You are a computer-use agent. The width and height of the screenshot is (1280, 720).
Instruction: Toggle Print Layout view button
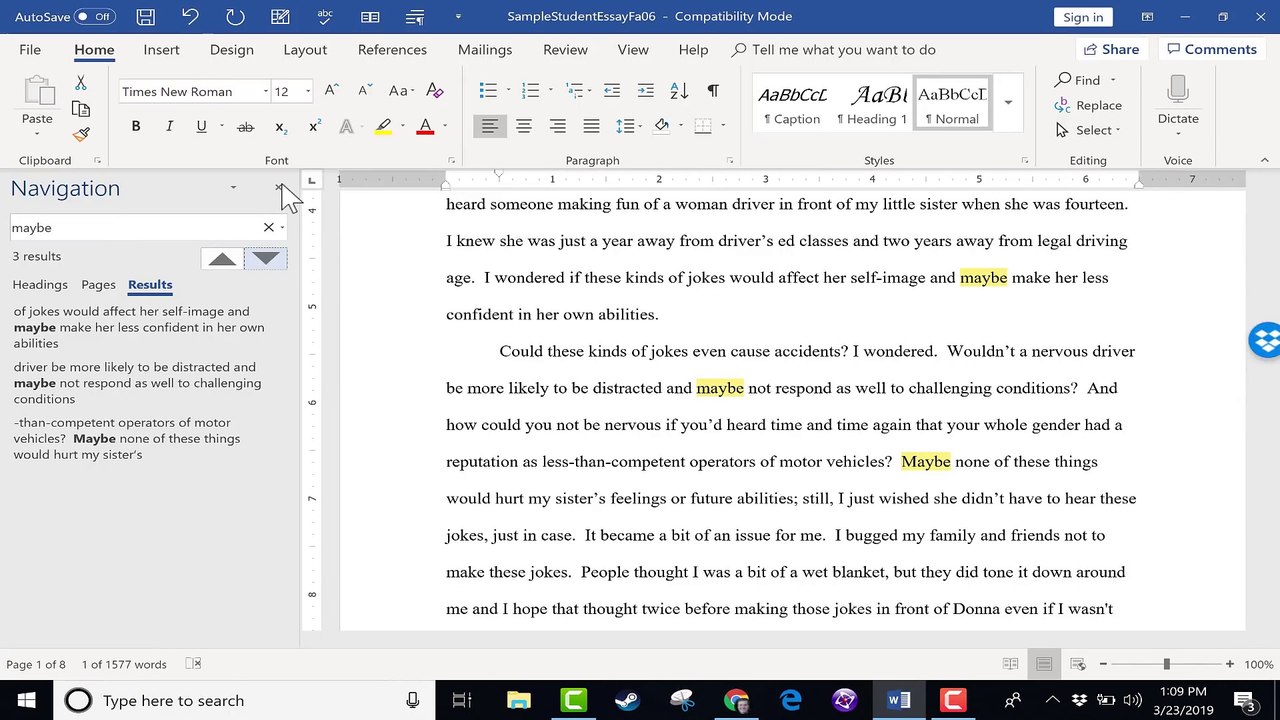1044,664
